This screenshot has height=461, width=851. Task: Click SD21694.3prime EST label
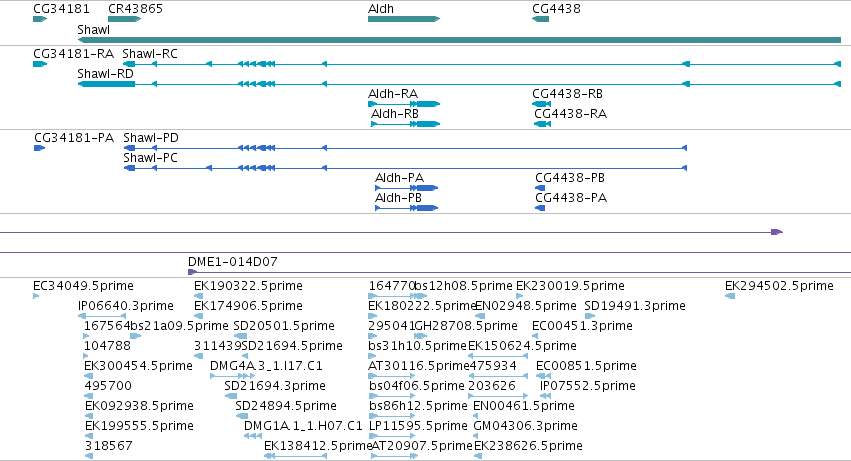tap(275, 386)
